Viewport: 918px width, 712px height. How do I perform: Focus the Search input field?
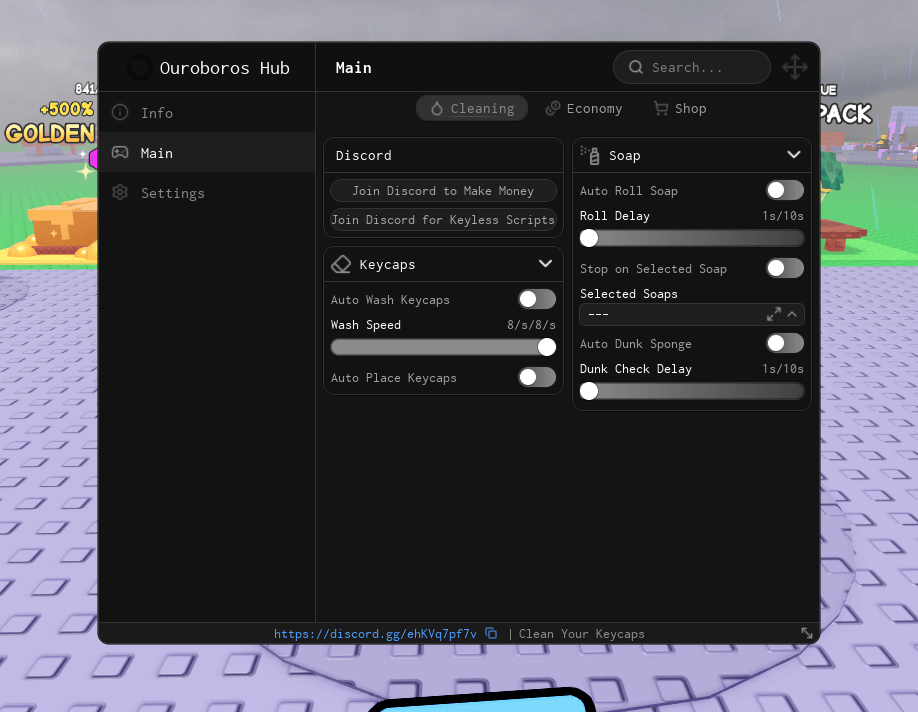(691, 67)
